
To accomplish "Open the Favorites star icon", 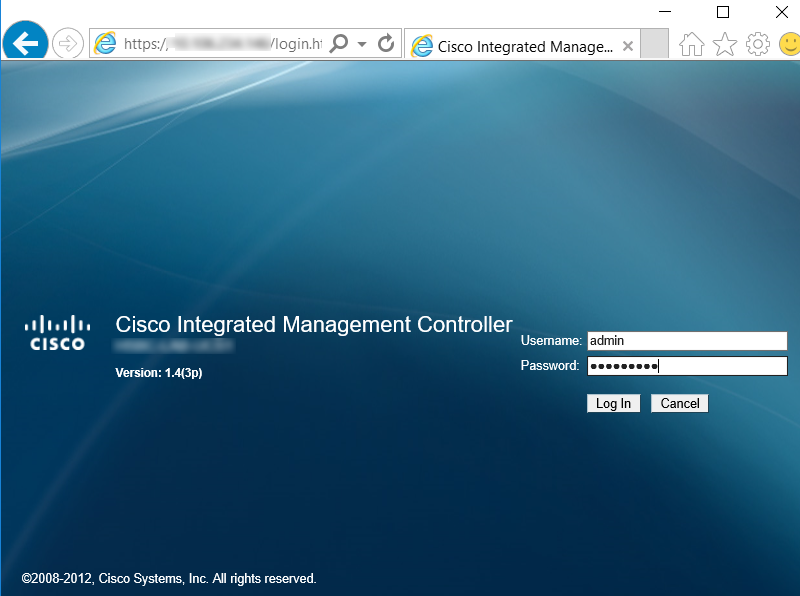I will click(724, 44).
